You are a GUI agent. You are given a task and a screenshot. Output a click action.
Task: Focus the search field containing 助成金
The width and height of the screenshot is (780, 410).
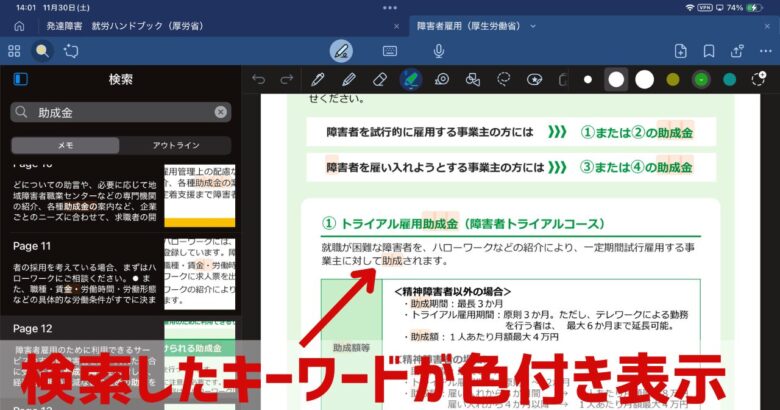click(x=120, y=112)
